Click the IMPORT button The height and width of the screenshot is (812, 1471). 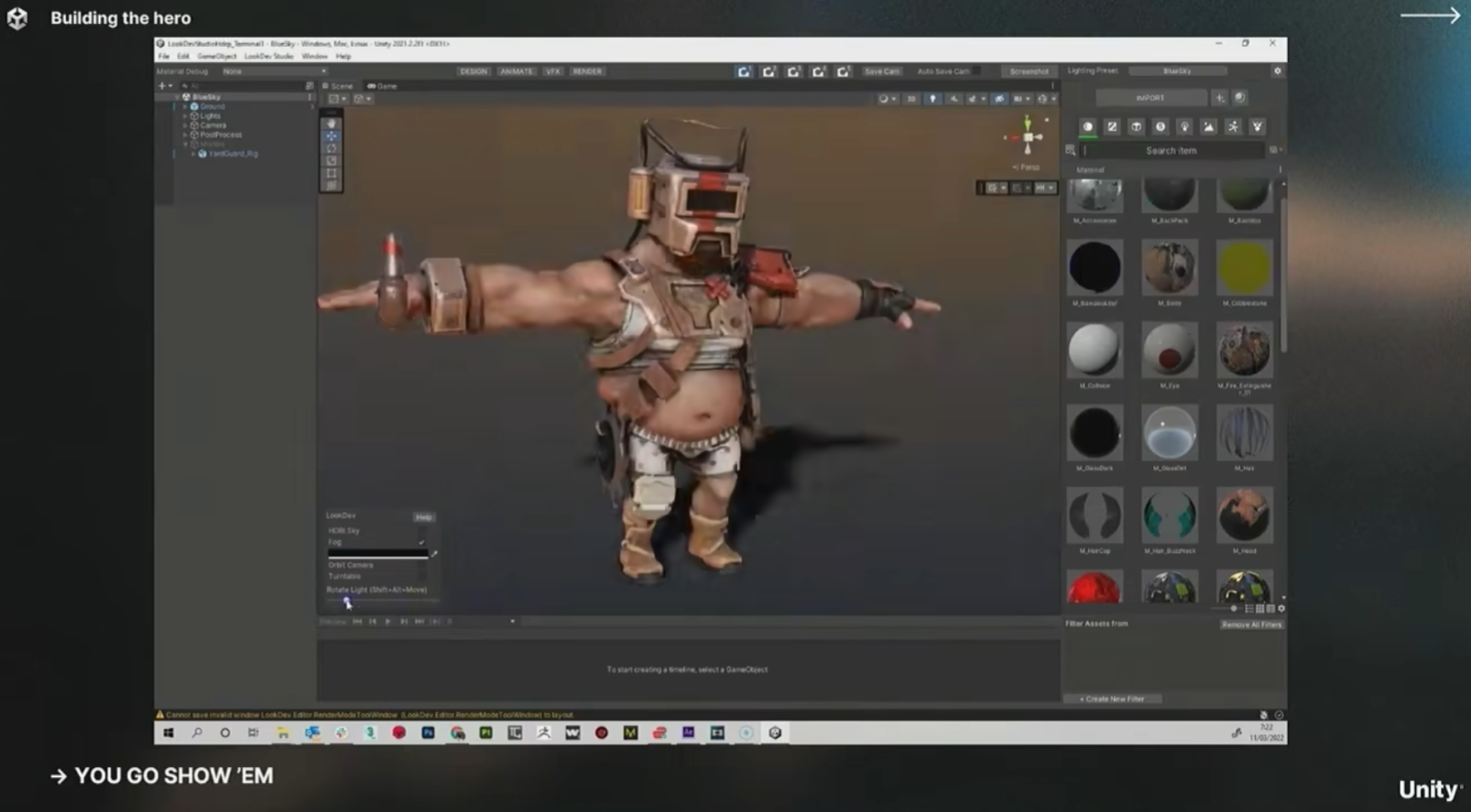point(1150,97)
